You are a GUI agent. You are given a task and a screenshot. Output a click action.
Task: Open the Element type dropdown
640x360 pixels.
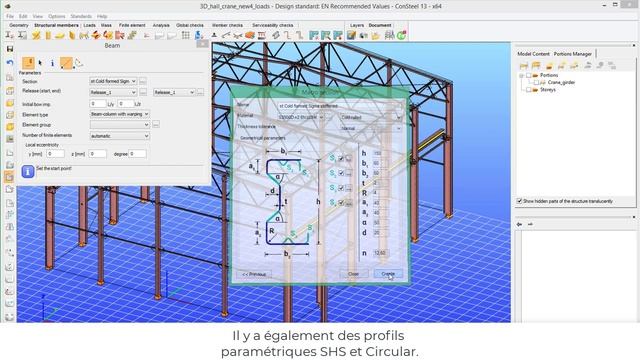(x=120, y=114)
